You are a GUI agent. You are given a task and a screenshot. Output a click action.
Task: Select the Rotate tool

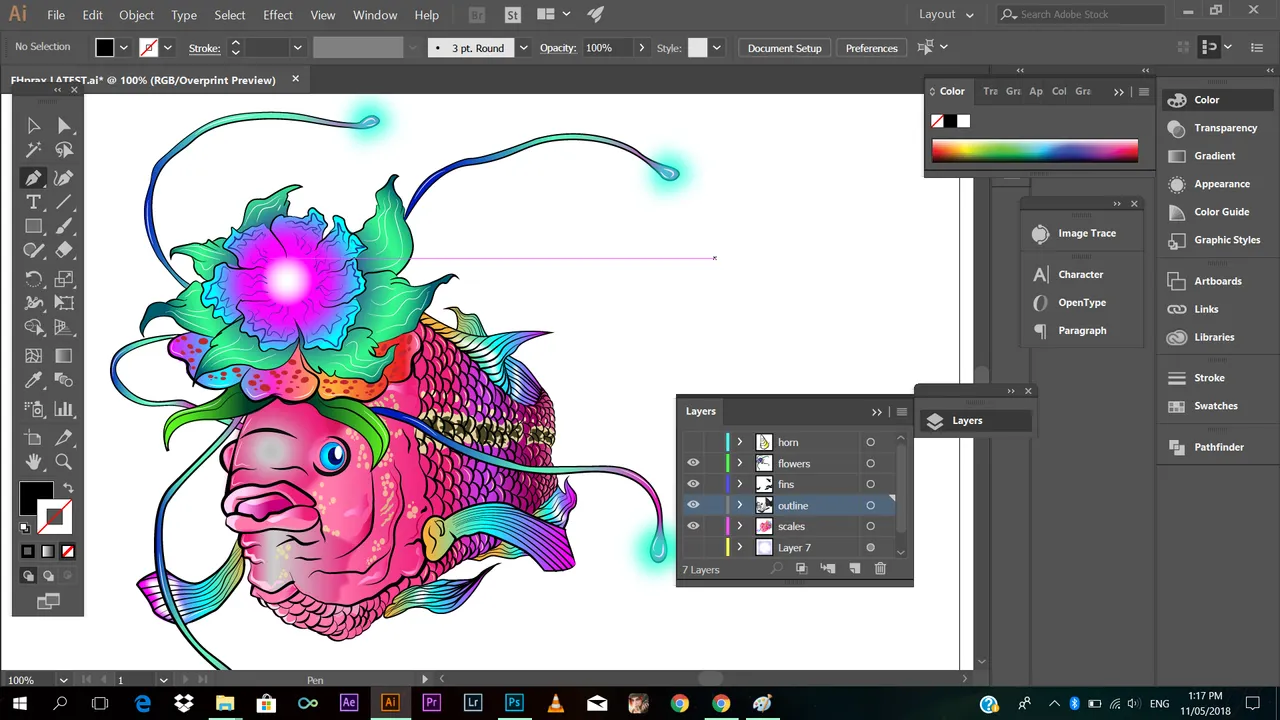tap(33, 279)
